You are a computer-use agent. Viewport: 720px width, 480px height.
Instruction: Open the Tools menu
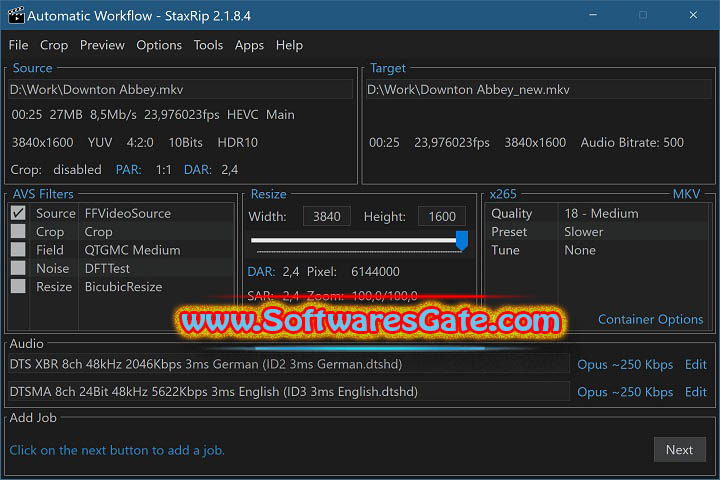[208, 45]
